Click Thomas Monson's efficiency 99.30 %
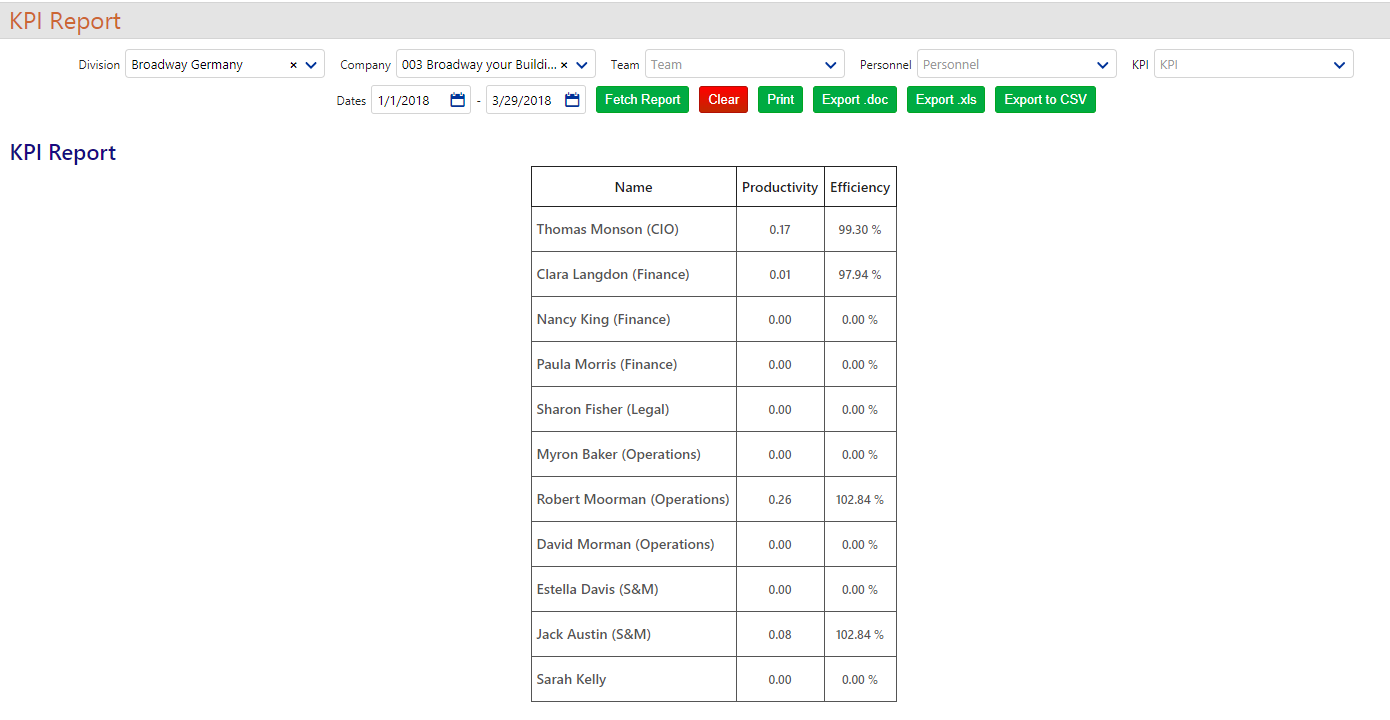Image resolution: width=1390 pixels, height=720 pixels. pos(860,230)
